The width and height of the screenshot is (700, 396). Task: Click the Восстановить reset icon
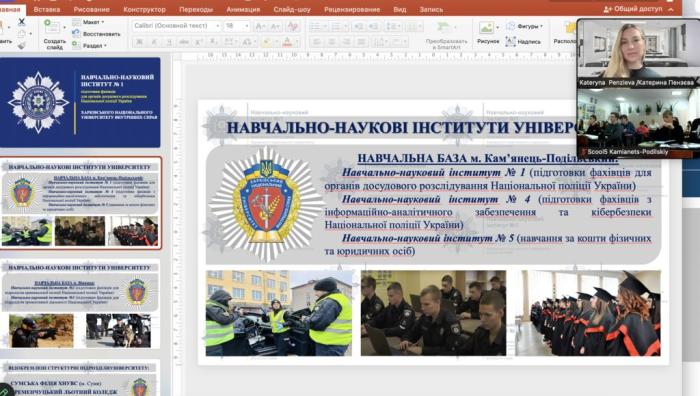click(76, 33)
